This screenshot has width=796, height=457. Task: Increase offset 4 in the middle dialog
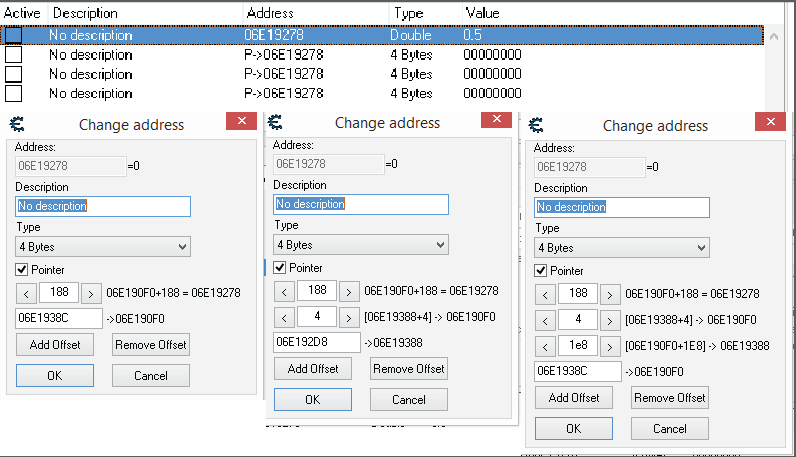click(348, 317)
